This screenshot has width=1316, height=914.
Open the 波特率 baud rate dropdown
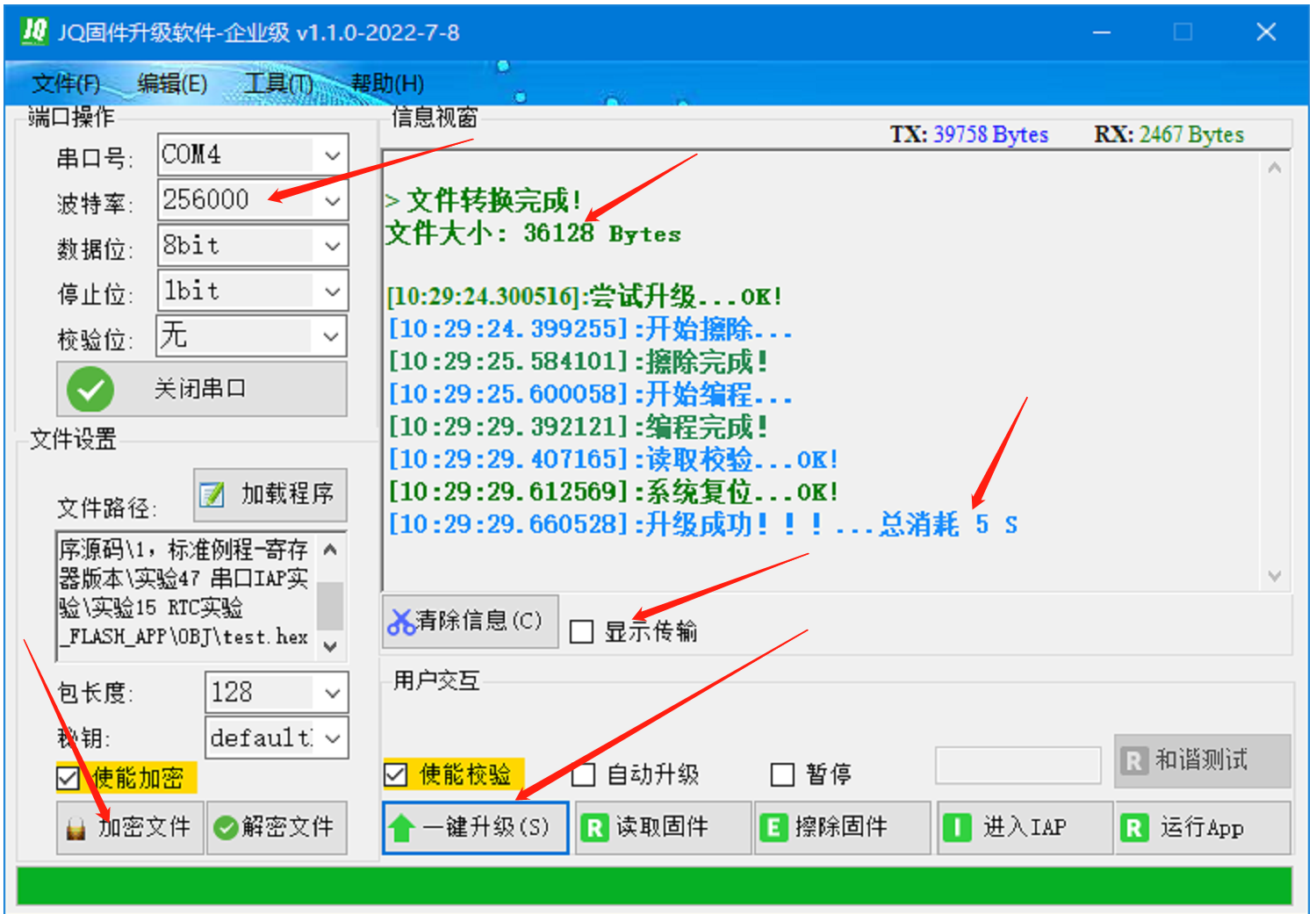tap(331, 200)
